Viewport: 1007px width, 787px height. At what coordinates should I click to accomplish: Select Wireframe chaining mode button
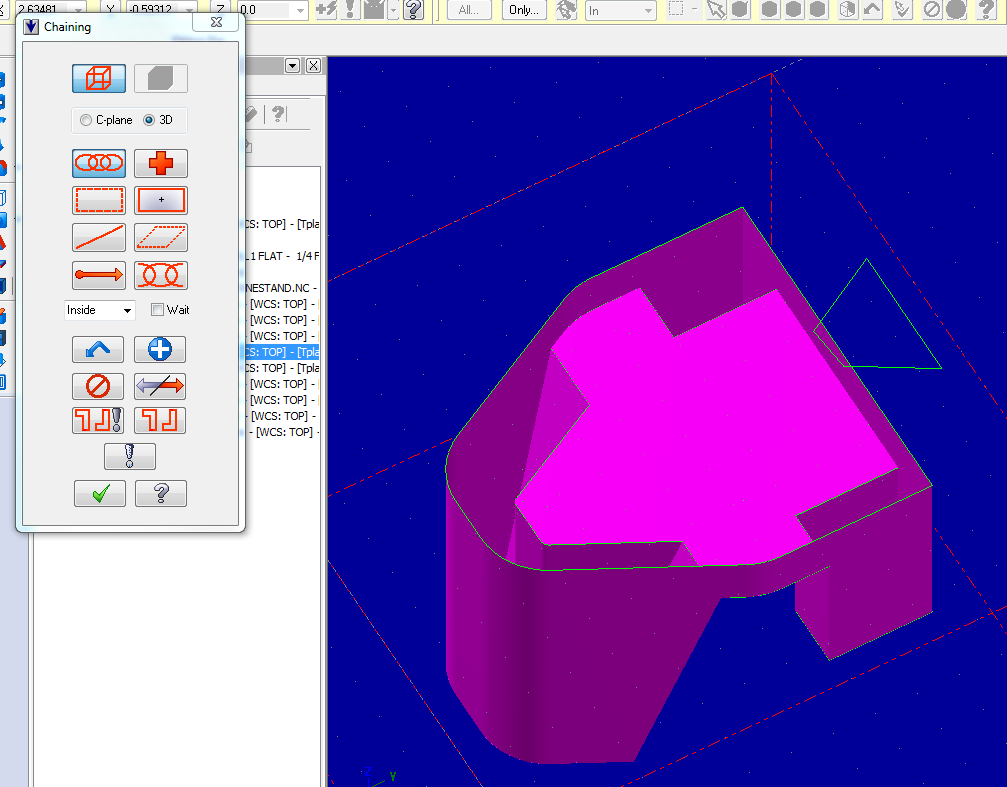(x=99, y=79)
